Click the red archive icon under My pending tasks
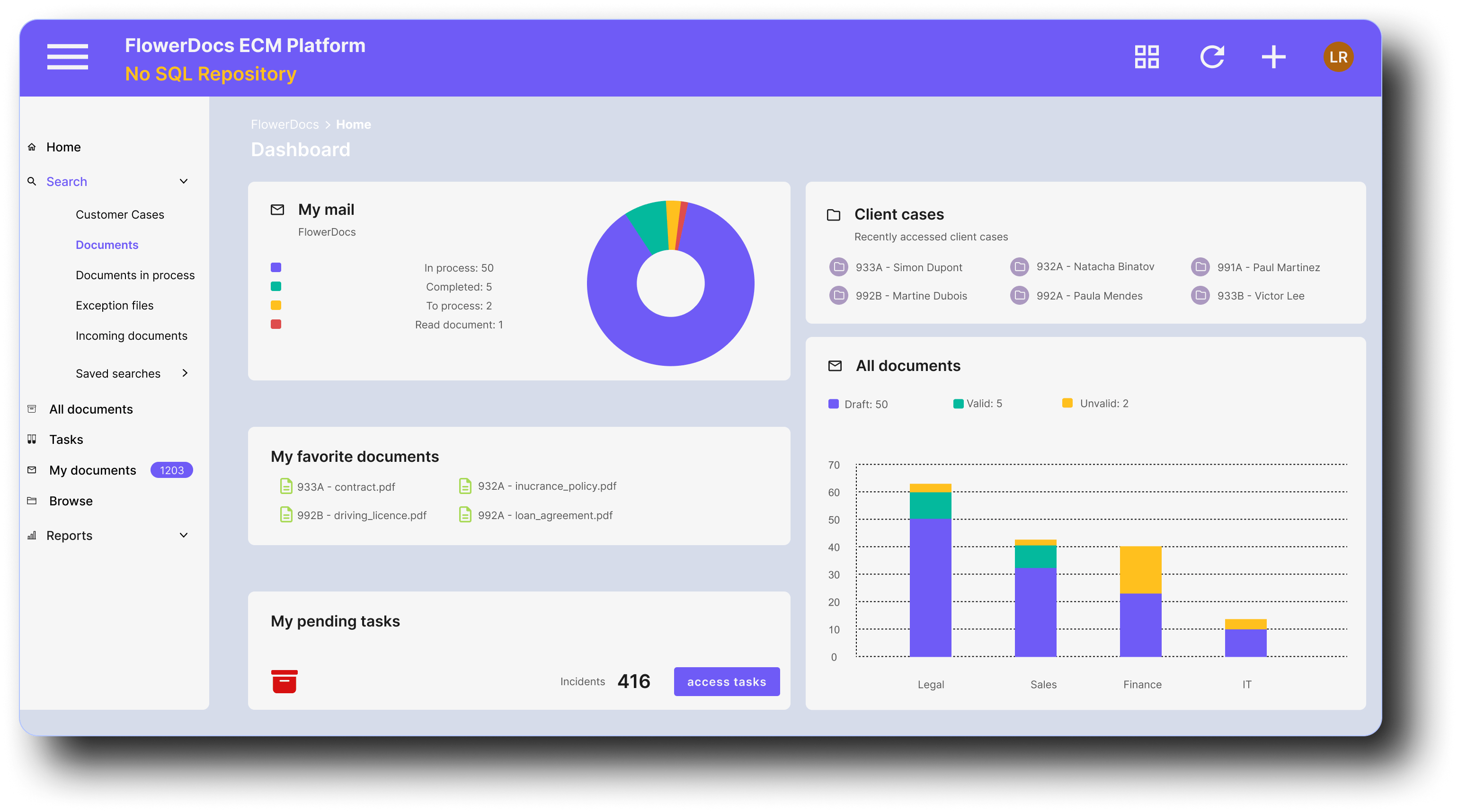Screen dimensions: 1458x812 point(284,681)
